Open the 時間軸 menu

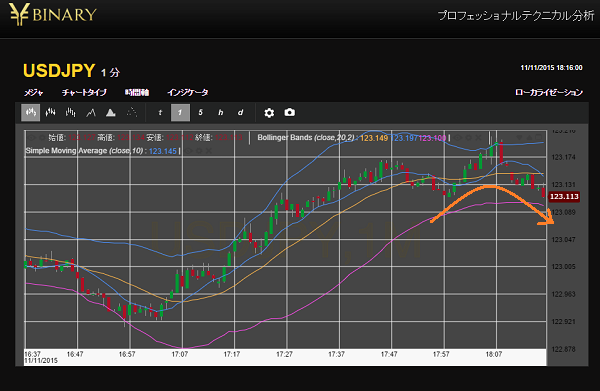coord(137,93)
